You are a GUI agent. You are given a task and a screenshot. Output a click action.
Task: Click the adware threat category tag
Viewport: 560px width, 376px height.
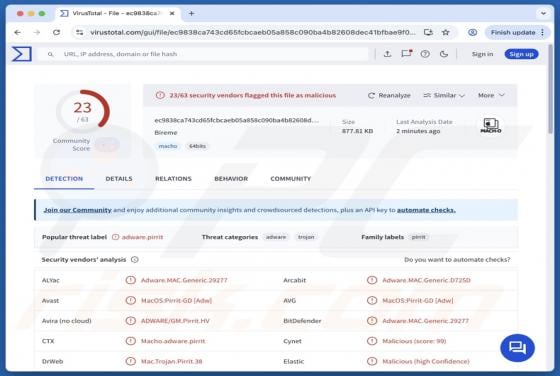coord(276,237)
